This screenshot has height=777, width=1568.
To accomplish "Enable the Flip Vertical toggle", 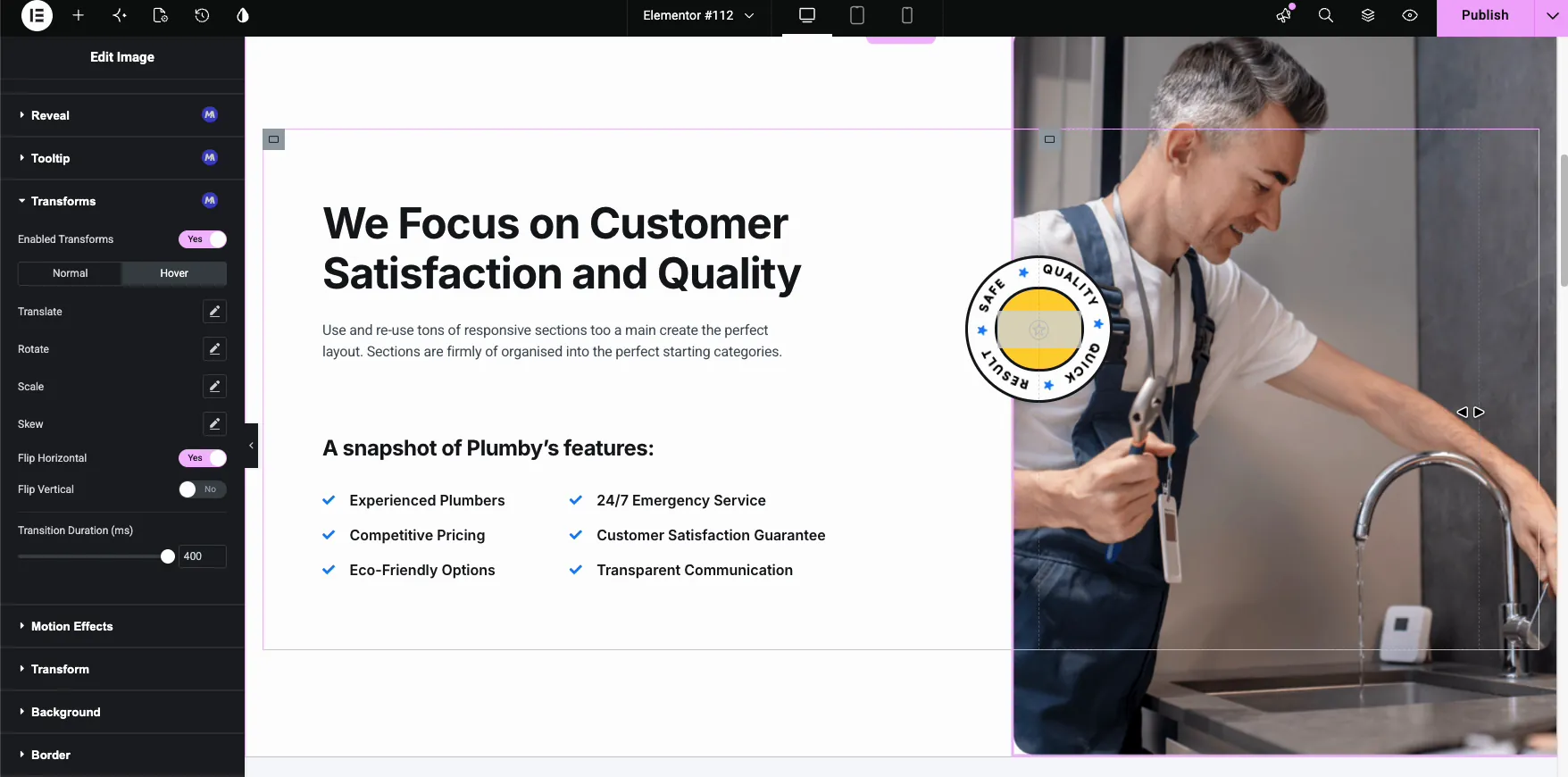I will point(203,489).
